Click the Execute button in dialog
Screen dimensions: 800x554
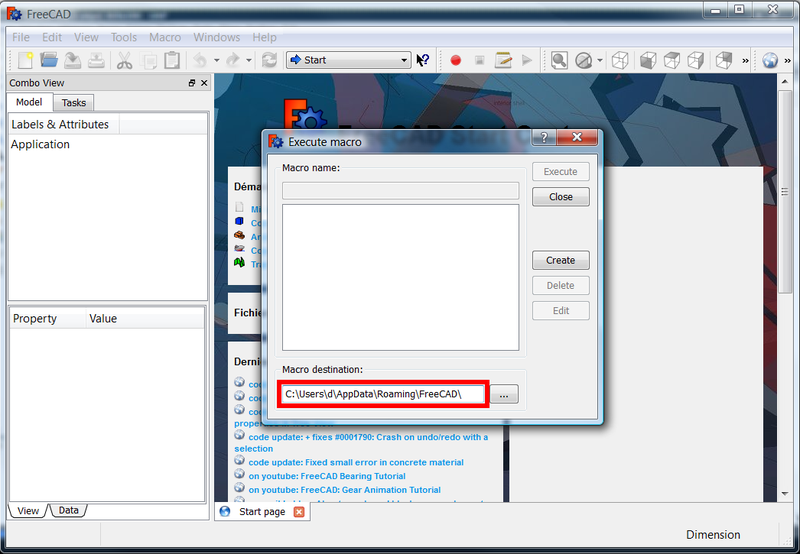[x=561, y=171]
